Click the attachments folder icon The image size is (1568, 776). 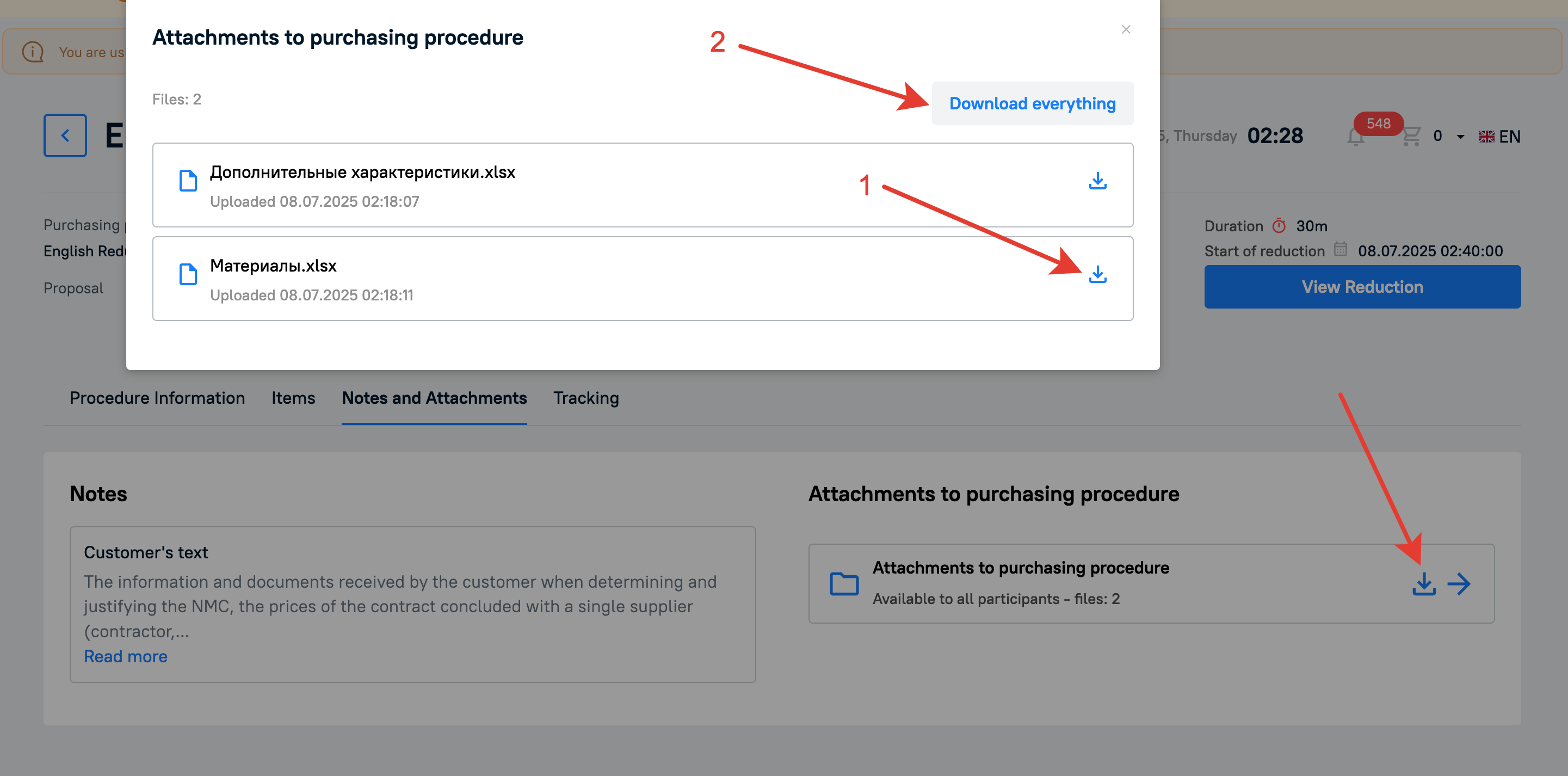coord(844,584)
